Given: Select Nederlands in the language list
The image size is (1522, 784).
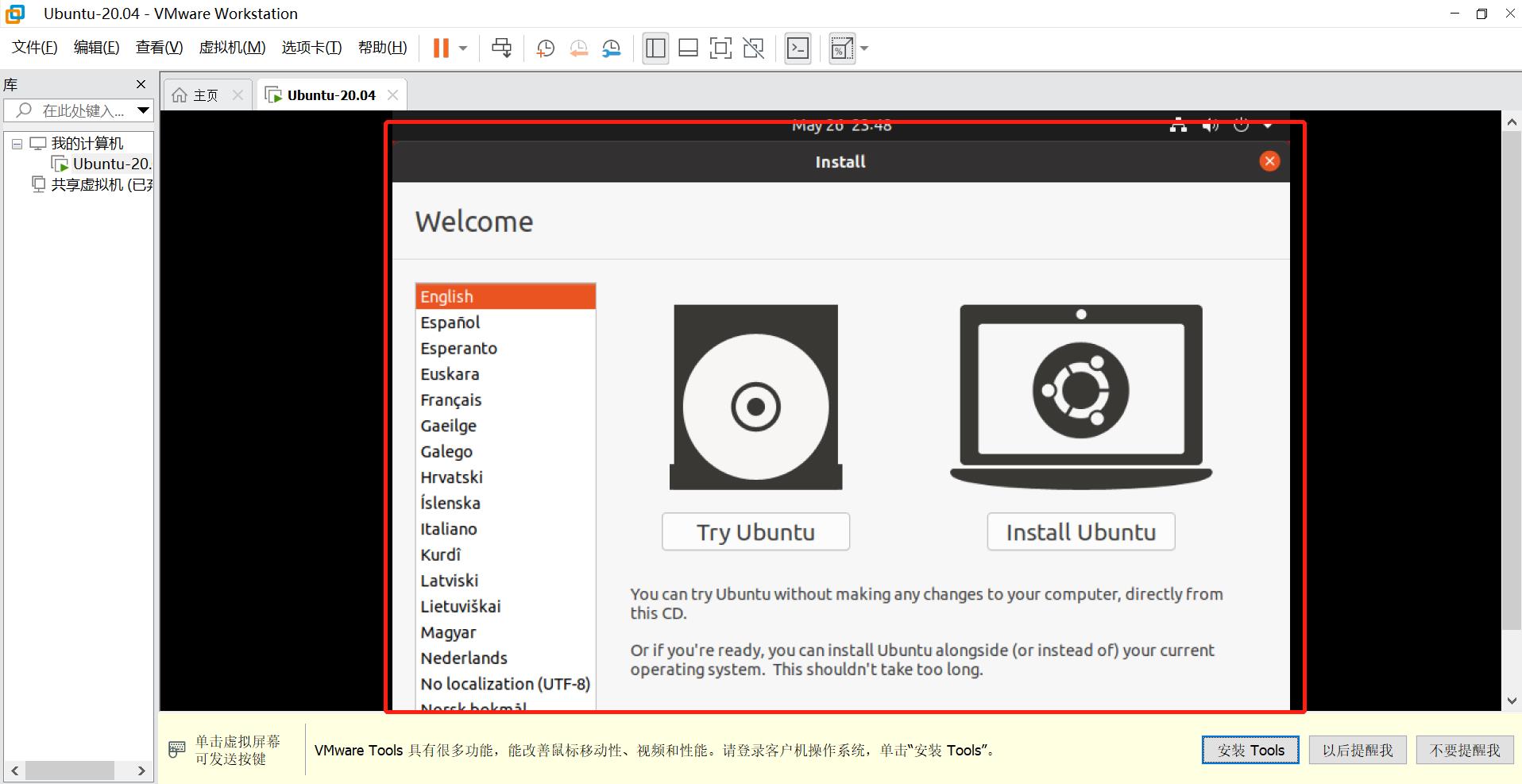Looking at the screenshot, I should click(x=505, y=658).
